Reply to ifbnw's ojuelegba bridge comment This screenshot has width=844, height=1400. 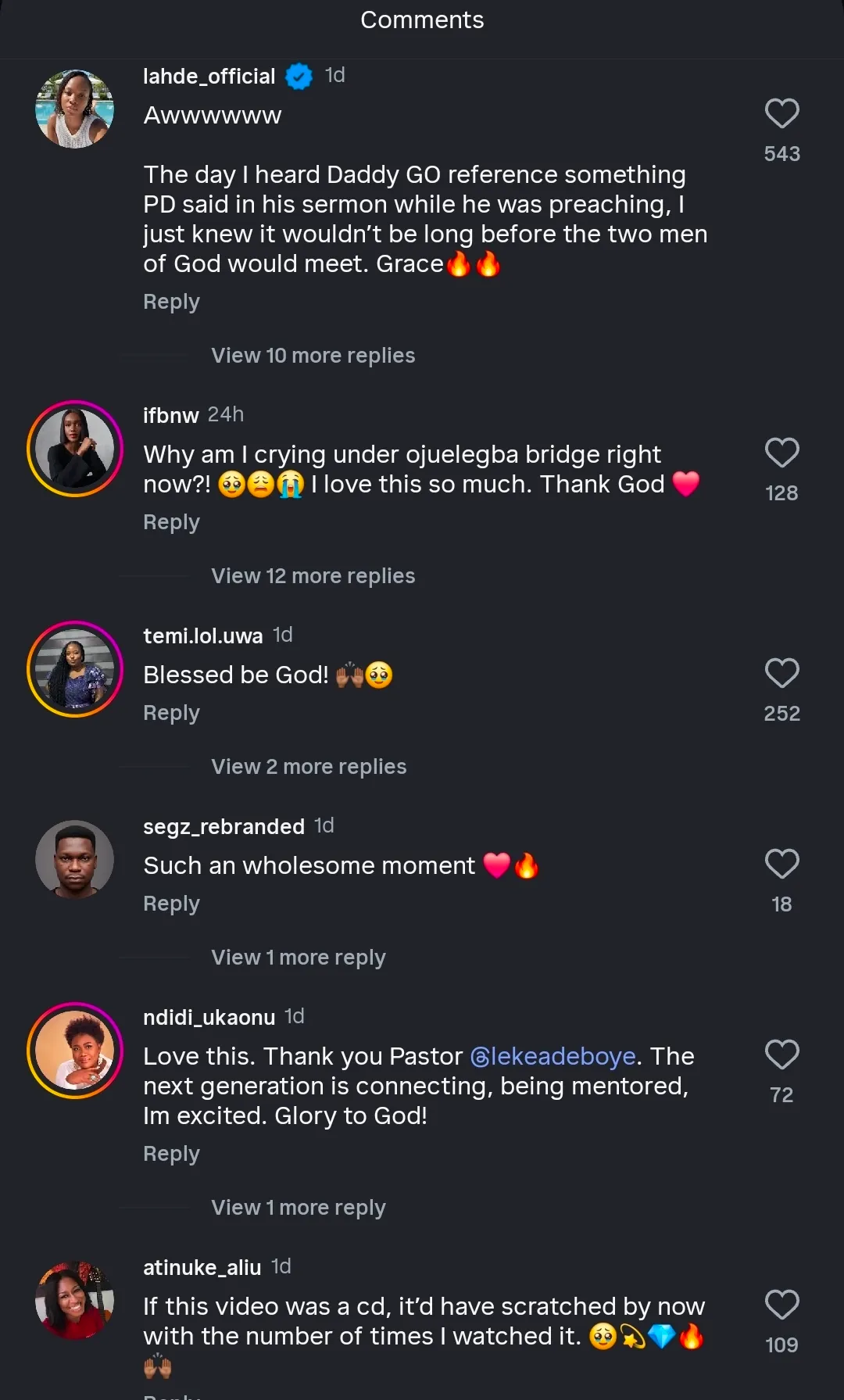coord(171,522)
